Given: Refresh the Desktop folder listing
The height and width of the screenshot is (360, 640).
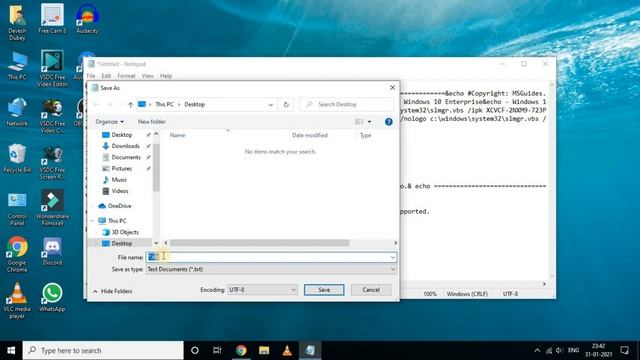Looking at the screenshot, I should [286, 104].
